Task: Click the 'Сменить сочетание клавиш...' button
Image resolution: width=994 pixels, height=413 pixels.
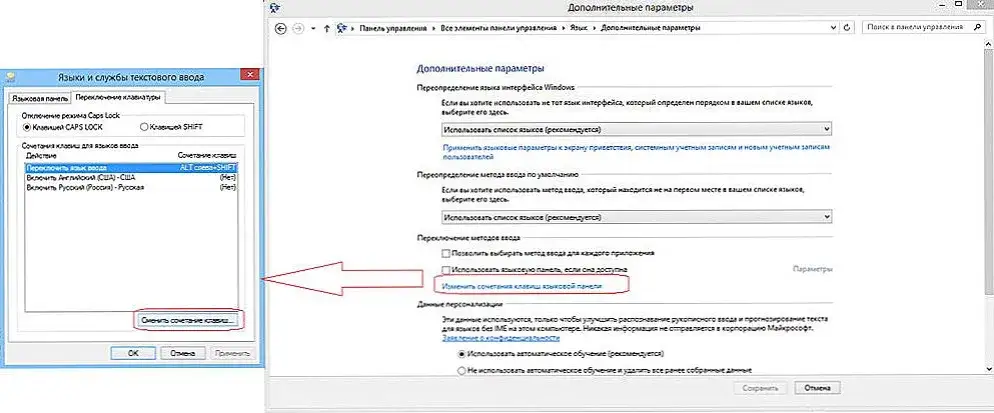Action: tap(189, 320)
